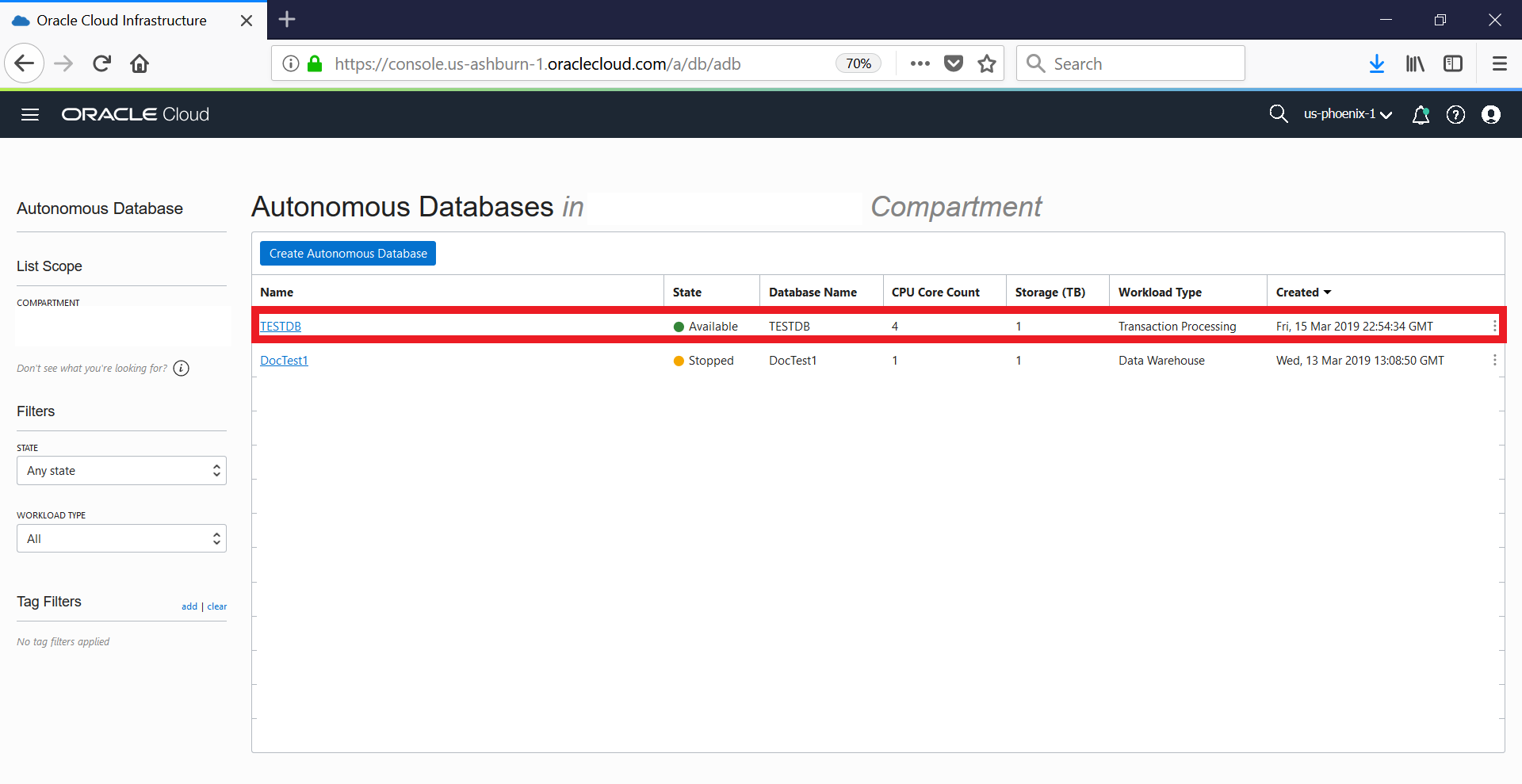Click the DocTest1 created date cell

(x=1360, y=361)
